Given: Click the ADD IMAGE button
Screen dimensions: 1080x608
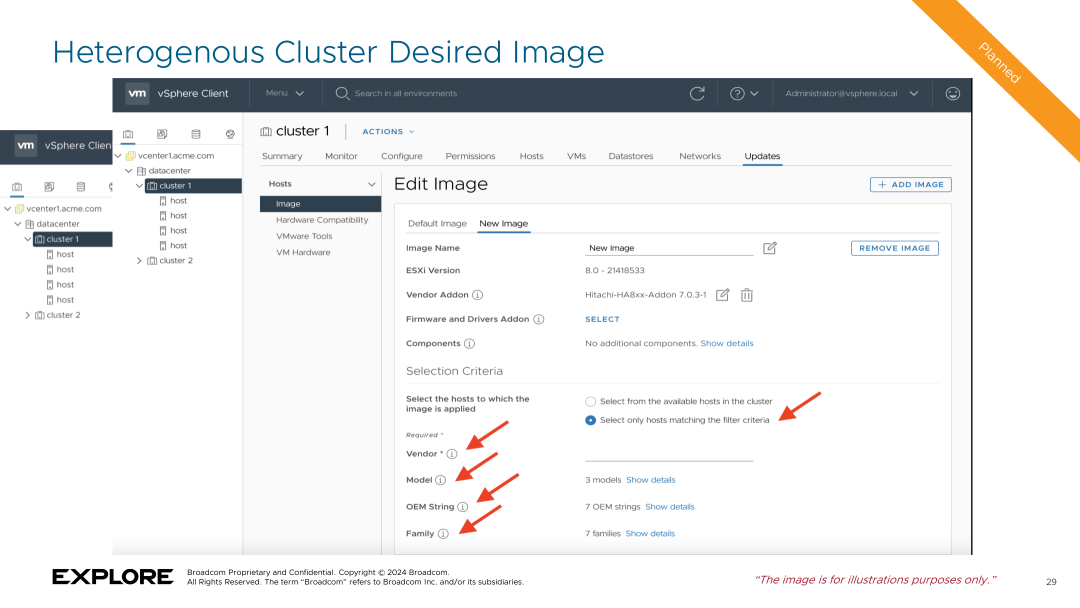Looking at the screenshot, I should [x=911, y=185].
